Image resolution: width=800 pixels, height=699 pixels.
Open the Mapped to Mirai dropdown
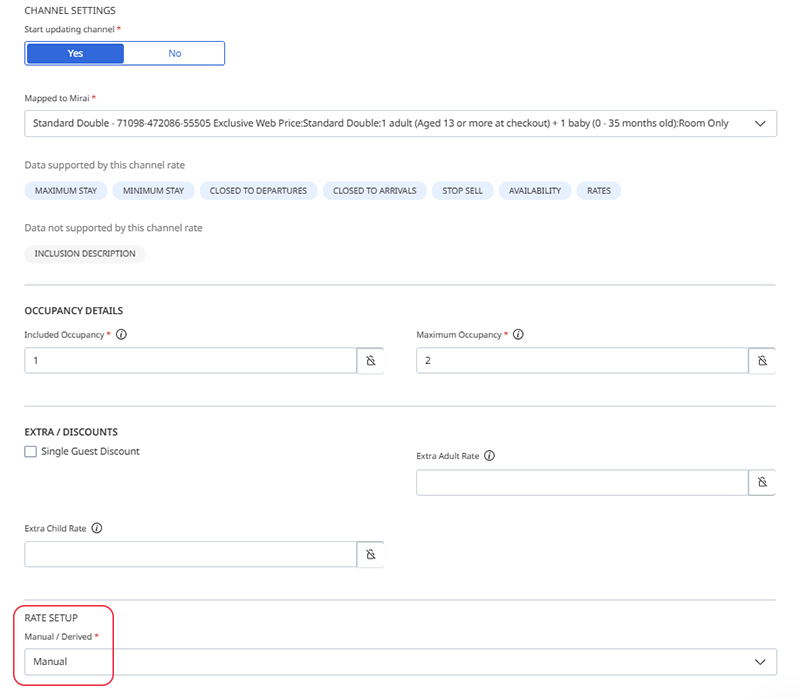click(400, 122)
